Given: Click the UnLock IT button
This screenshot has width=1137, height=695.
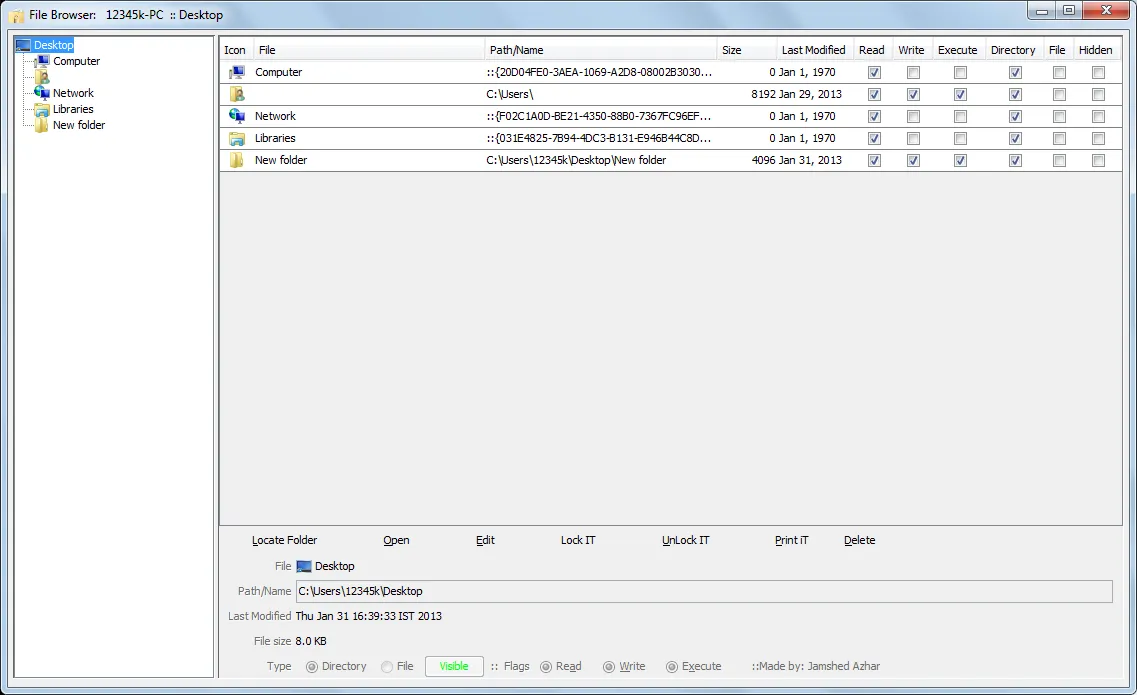Looking at the screenshot, I should (x=685, y=540).
